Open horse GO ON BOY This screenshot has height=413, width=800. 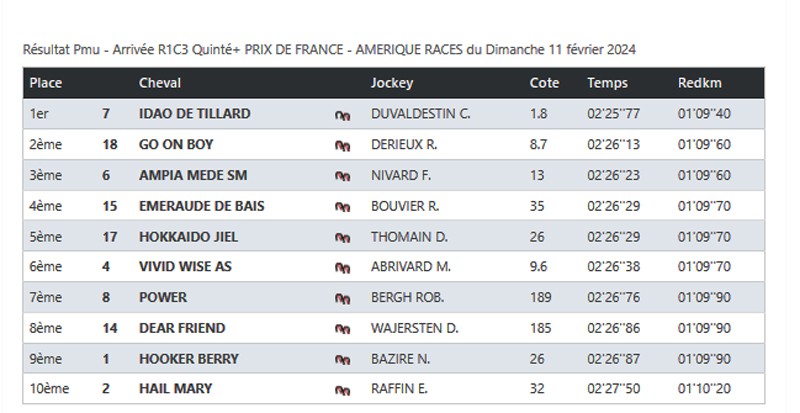pos(176,145)
